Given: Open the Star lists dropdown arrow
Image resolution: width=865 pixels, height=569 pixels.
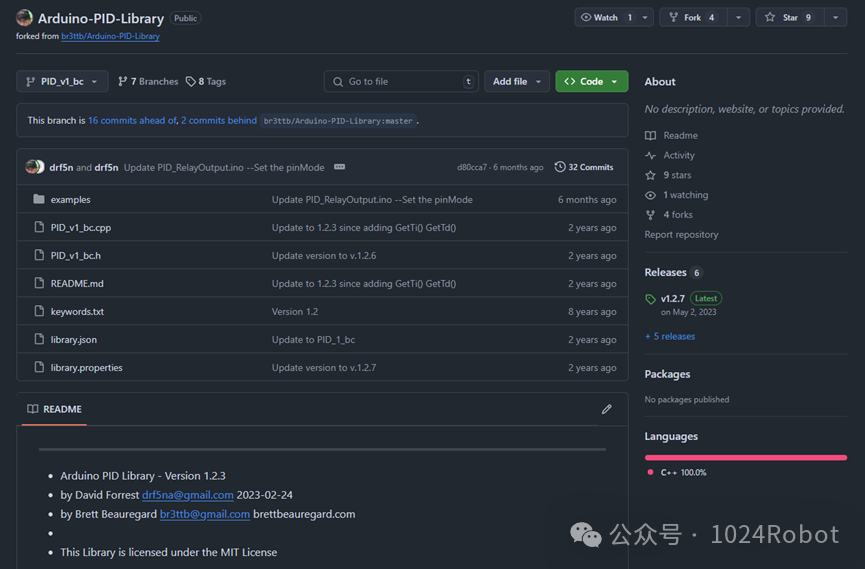Looking at the screenshot, I should pos(836,18).
